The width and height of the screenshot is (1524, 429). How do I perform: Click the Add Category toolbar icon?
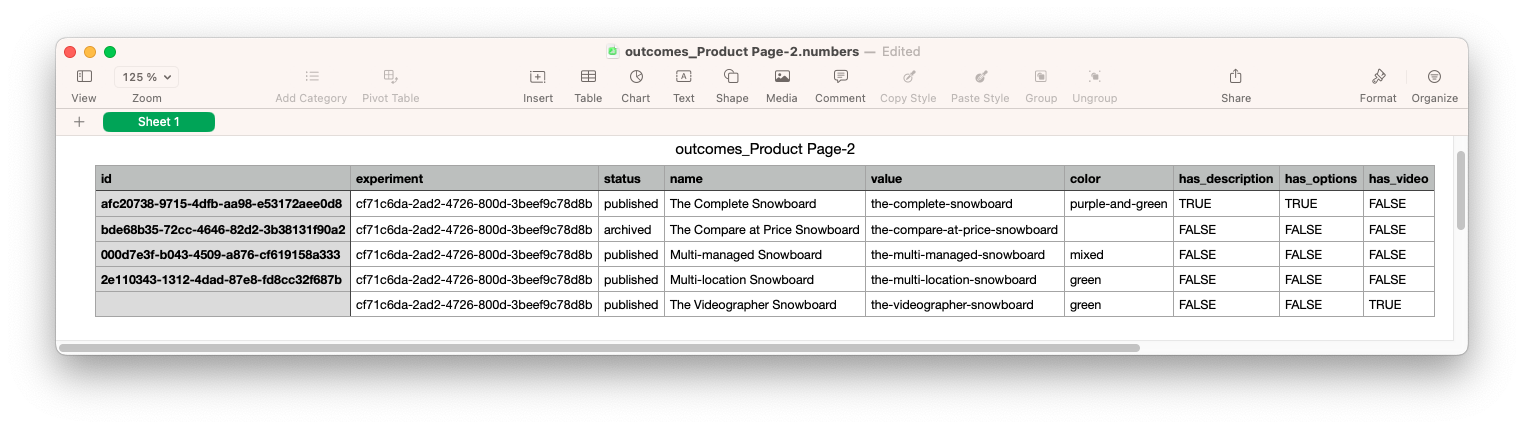click(311, 77)
